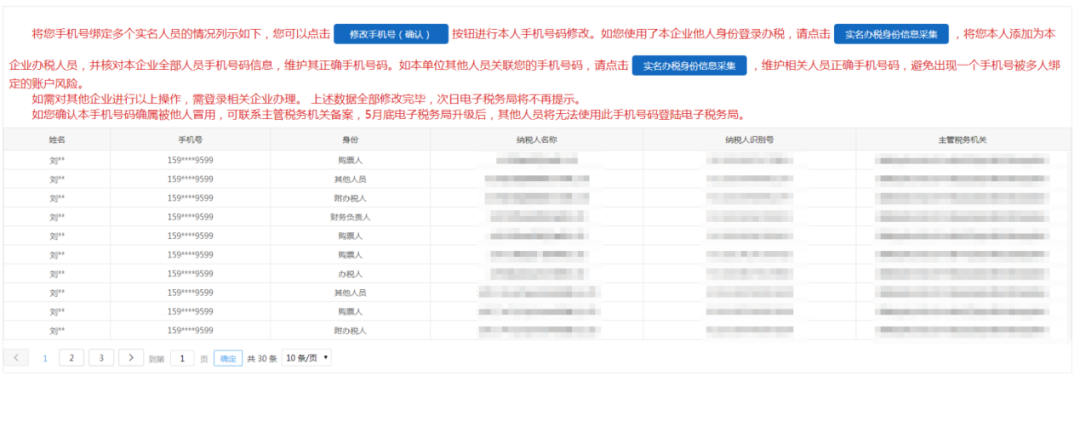Click the first 实名办税身份信息采集 button at top right

tap(890, 34)
